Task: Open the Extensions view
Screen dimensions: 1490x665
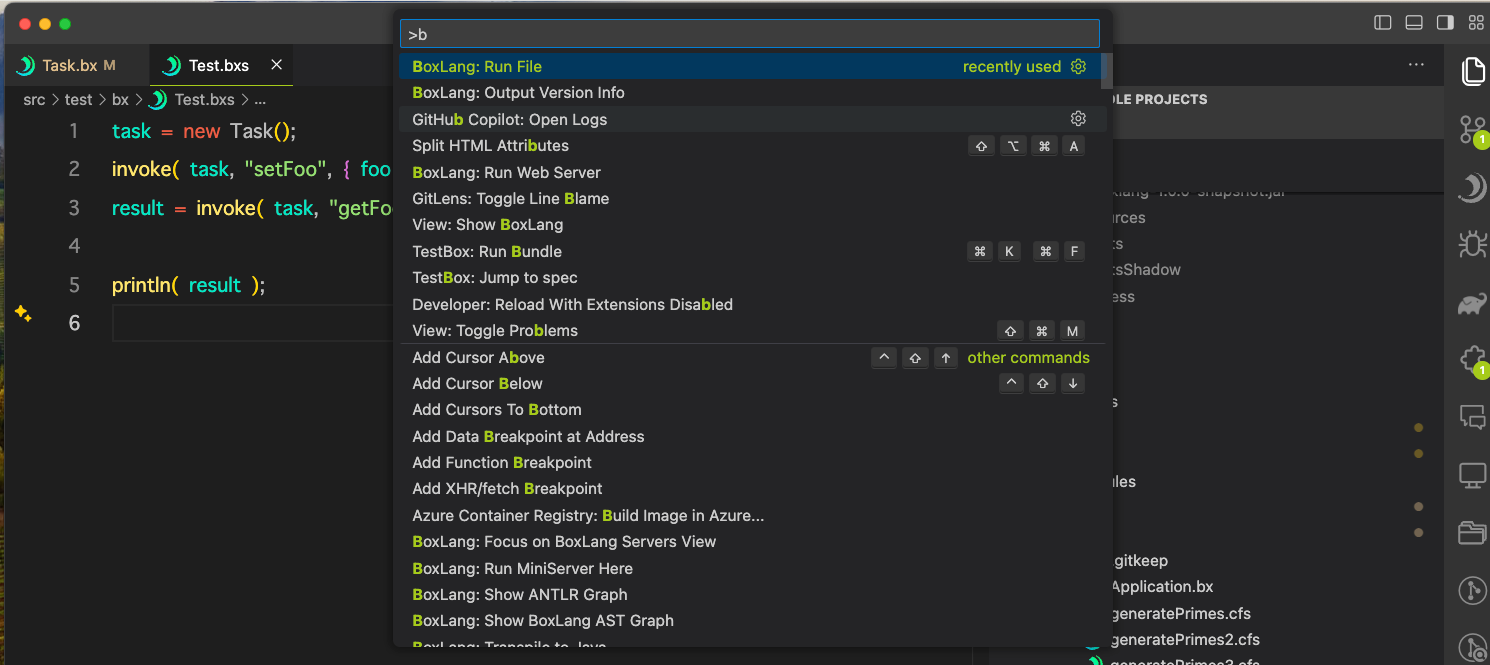Action: point(1472,359)
